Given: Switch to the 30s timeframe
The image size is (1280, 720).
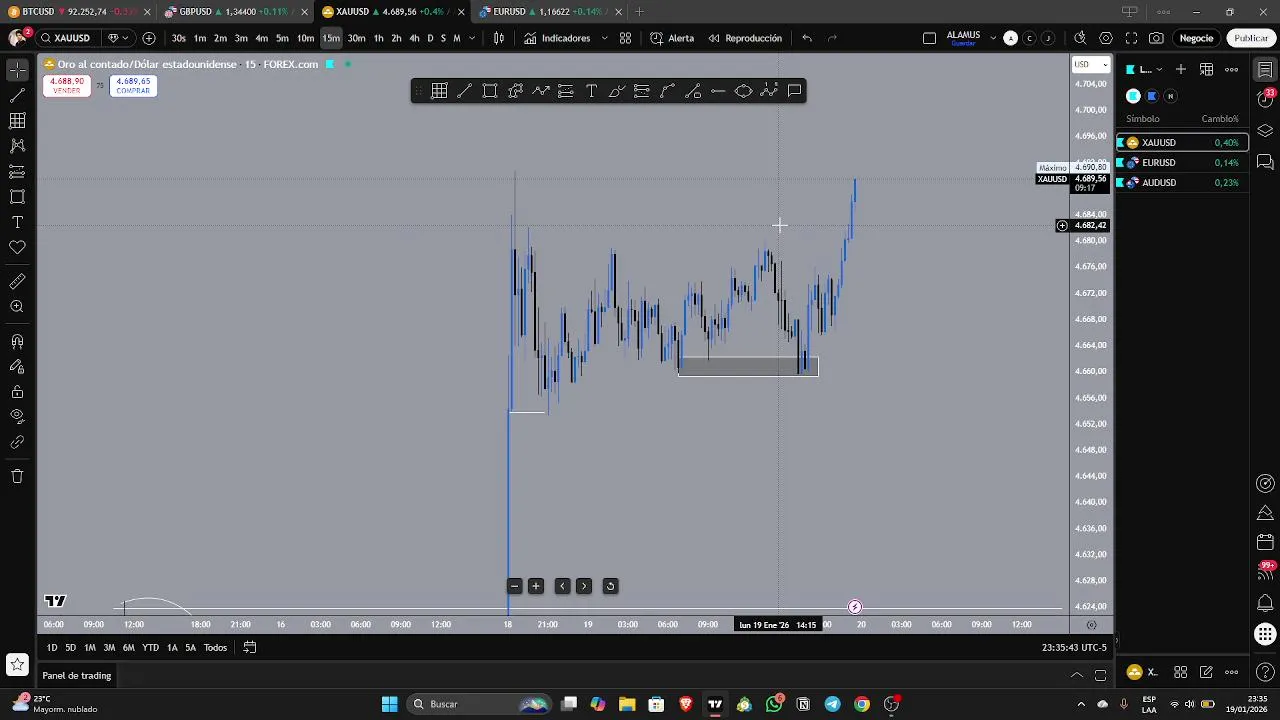Looking at the screenshot, I should pyautogui.click(x=178, y=38).
